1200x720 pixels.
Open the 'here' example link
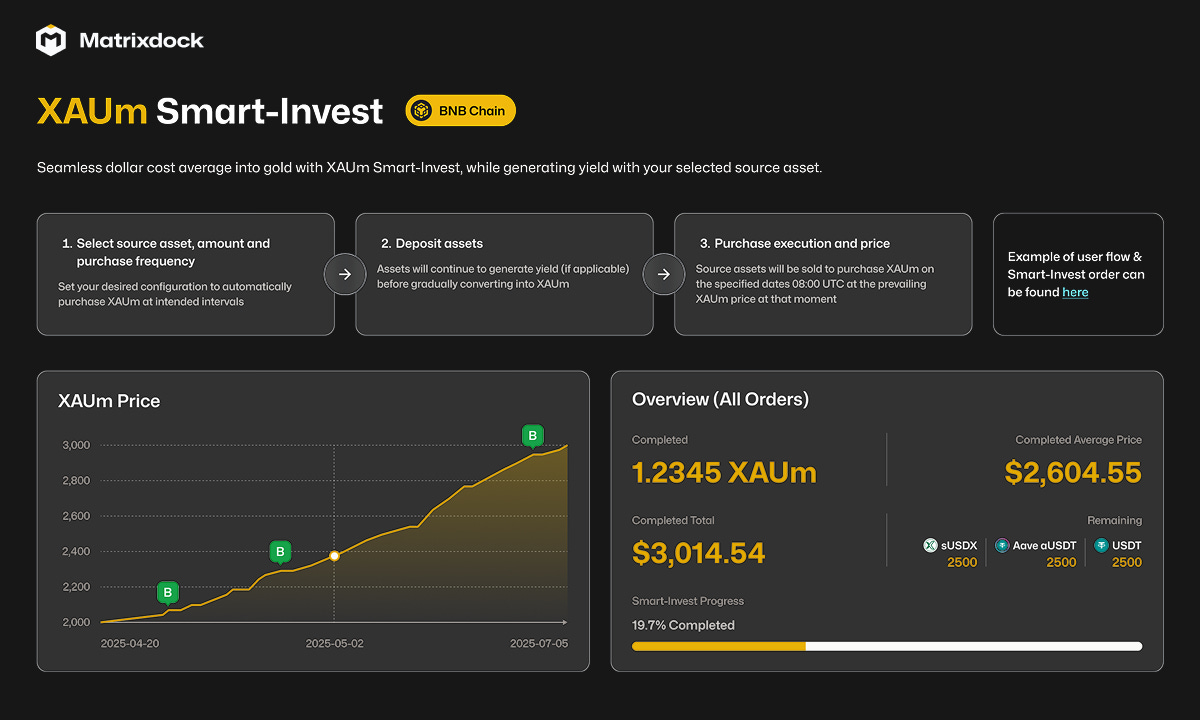(x=1075, y=292)
